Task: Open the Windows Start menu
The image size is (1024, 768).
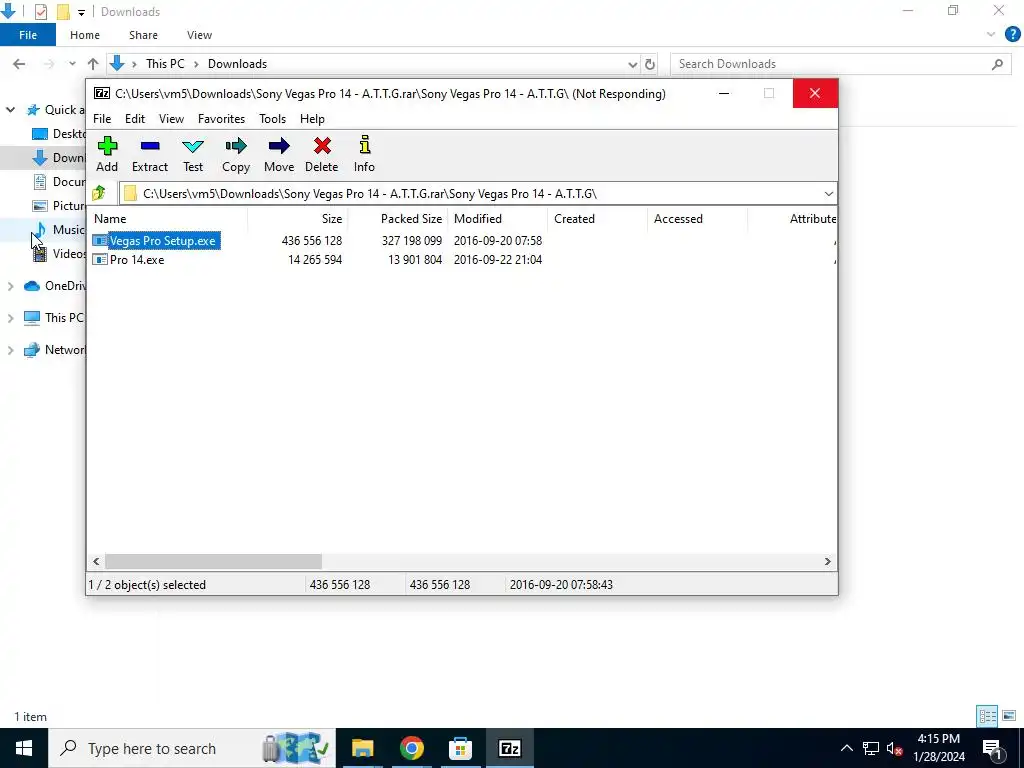Action: tap(24, 748)
